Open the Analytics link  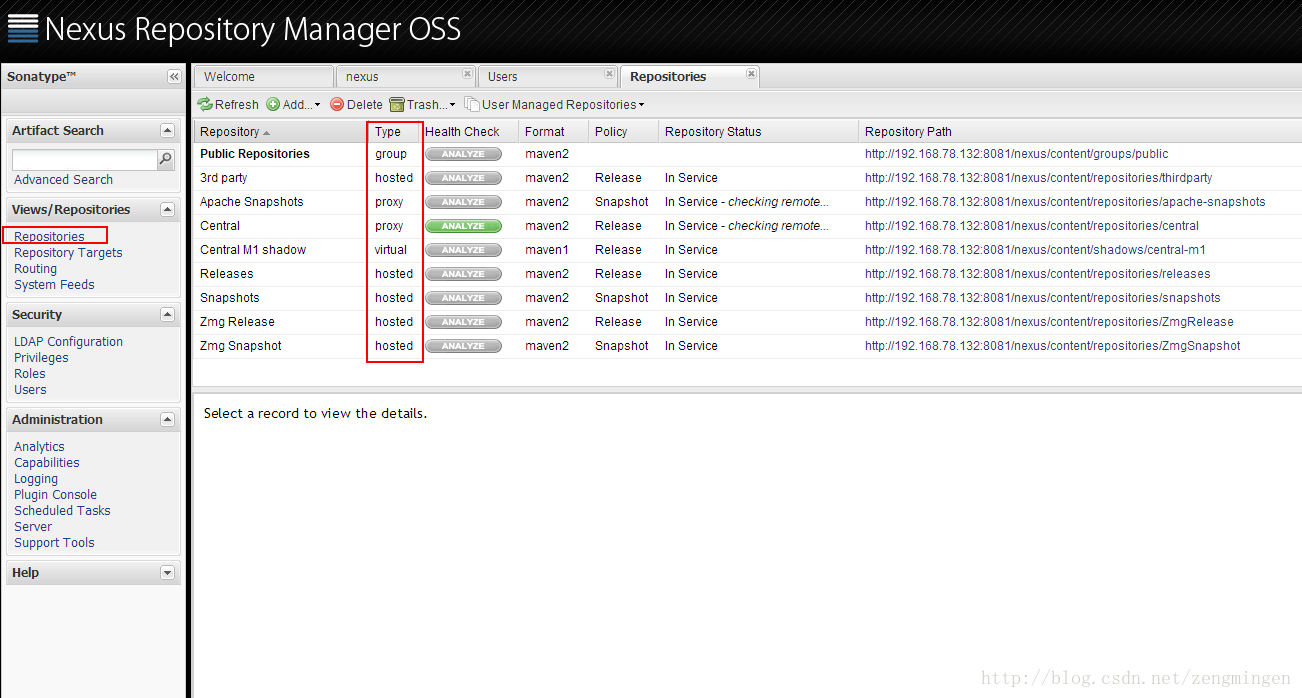[x=39, y=447]
